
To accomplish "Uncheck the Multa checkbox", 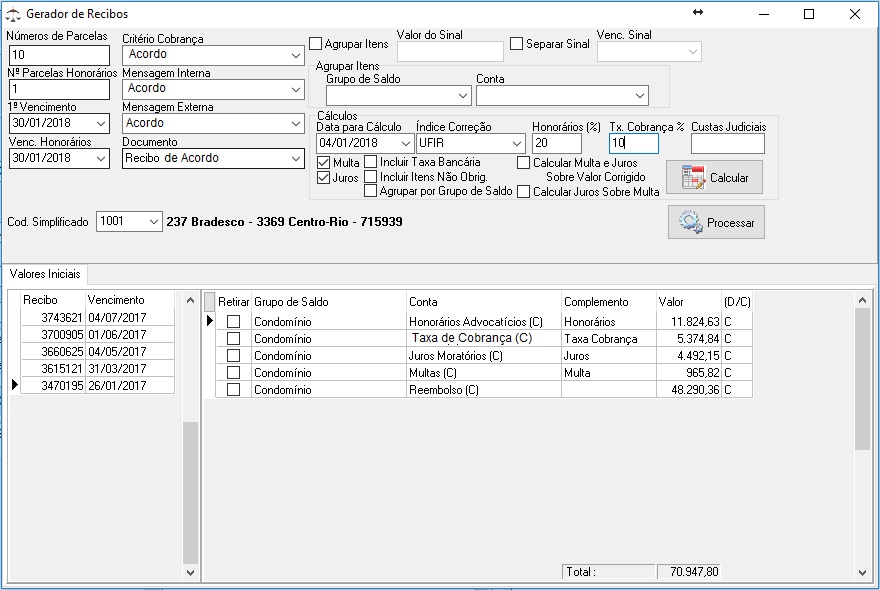I will [323, 162].
